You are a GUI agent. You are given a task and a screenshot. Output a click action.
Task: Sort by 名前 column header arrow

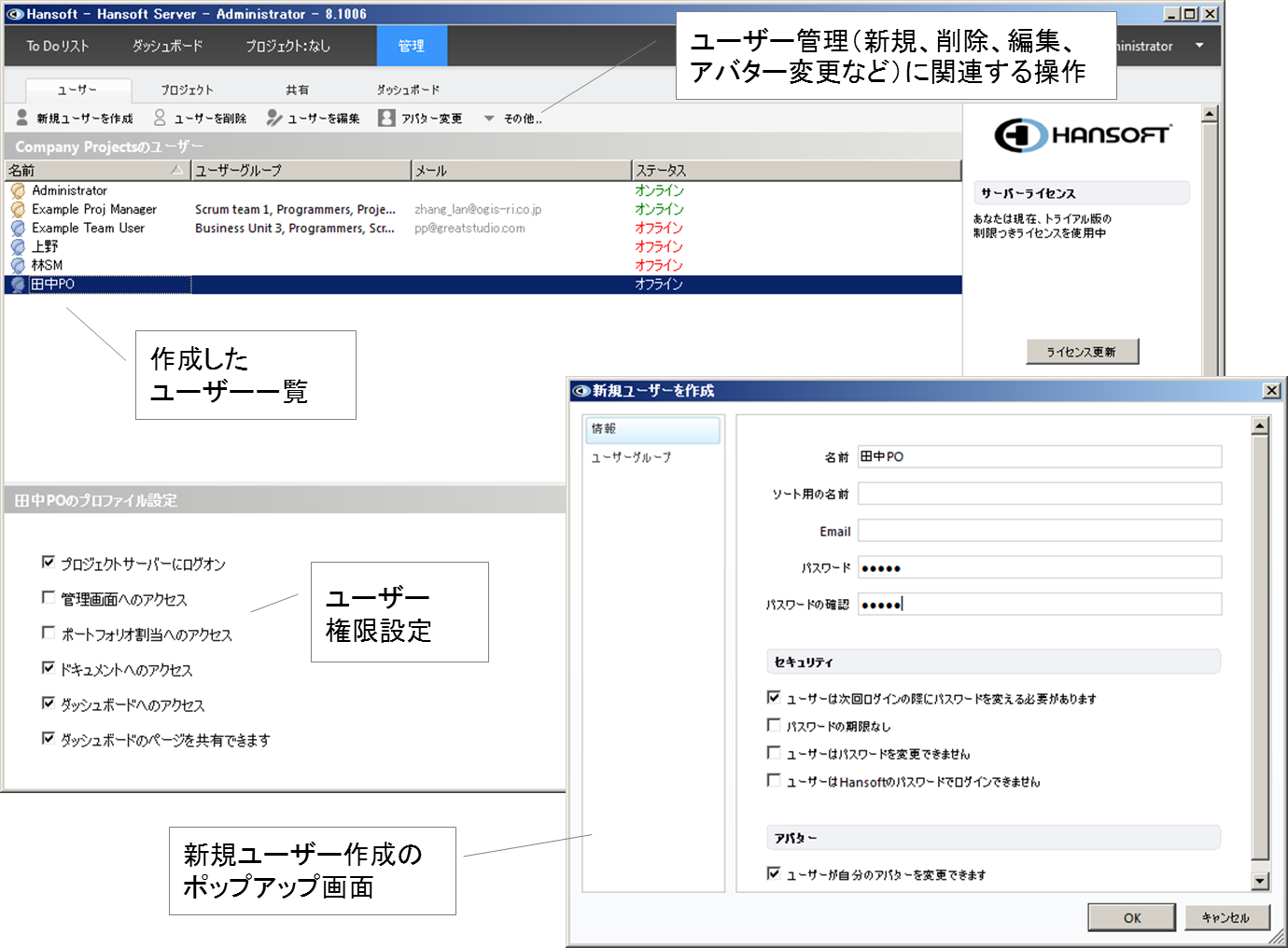pos(177,170)
